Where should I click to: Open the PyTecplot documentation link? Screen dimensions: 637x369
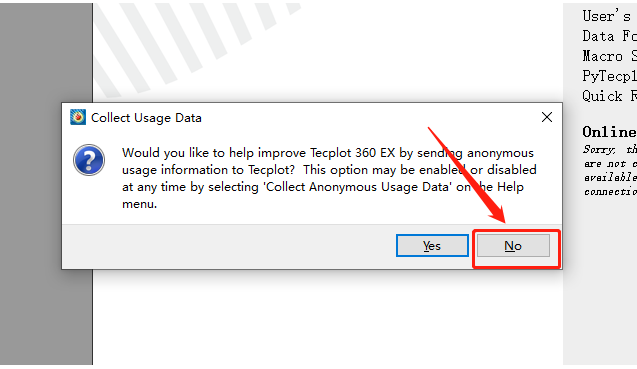609,76
